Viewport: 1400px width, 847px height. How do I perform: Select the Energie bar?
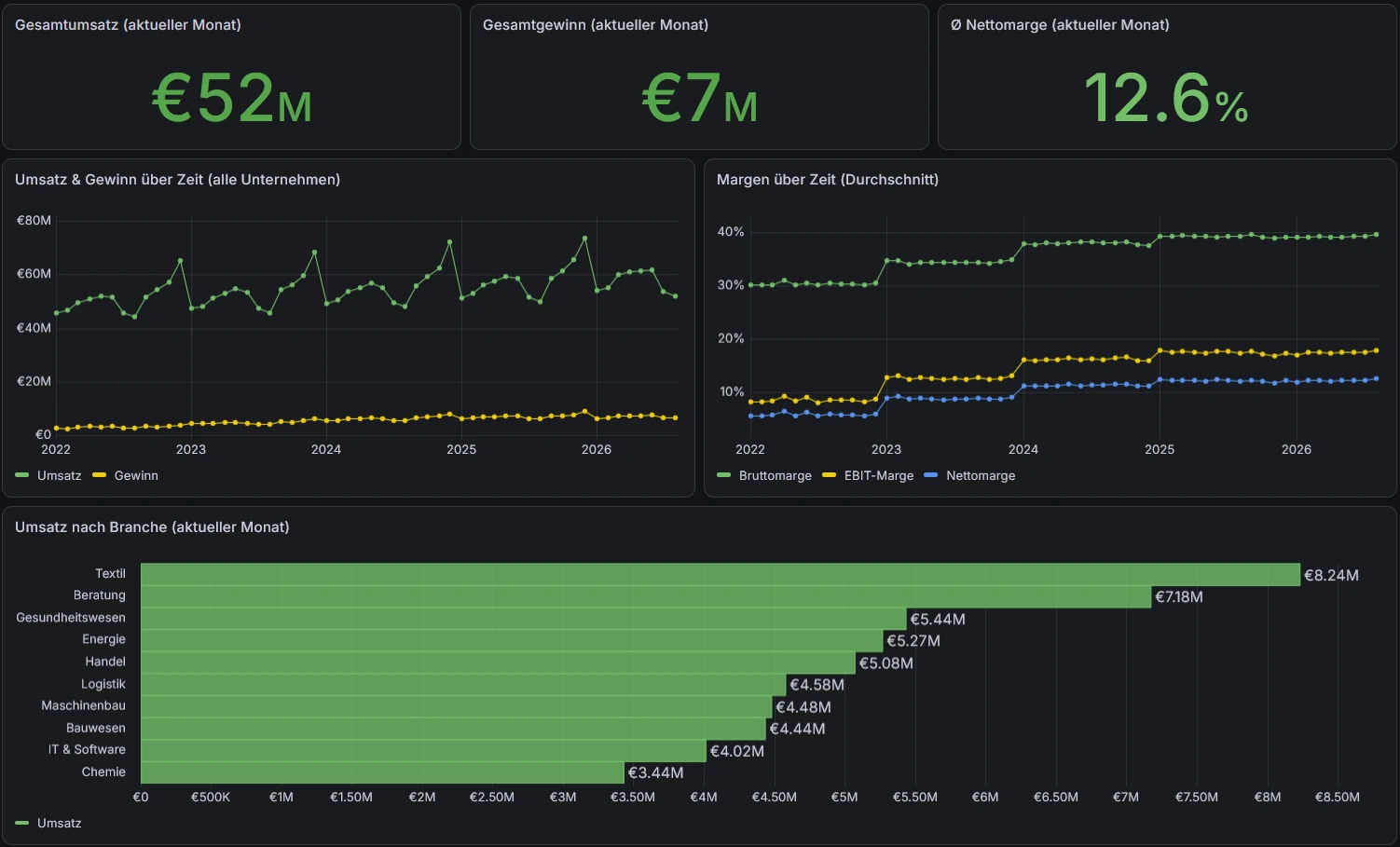pyautogui.click(x=512, y=640)
